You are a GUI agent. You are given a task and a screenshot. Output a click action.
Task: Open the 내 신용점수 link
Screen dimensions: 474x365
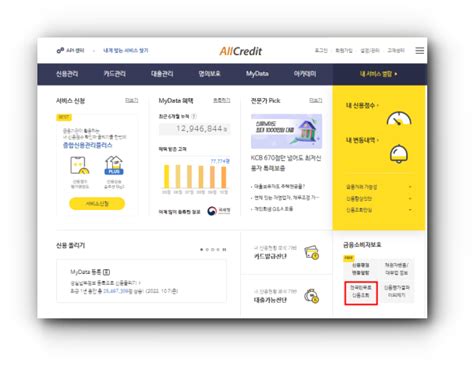(x=362, y=105)
